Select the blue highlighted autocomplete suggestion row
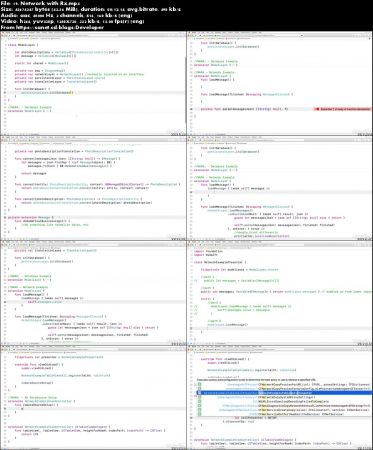The width and height of the screenshot is (373, 450). pyautogui.click(x=284, y=393)
